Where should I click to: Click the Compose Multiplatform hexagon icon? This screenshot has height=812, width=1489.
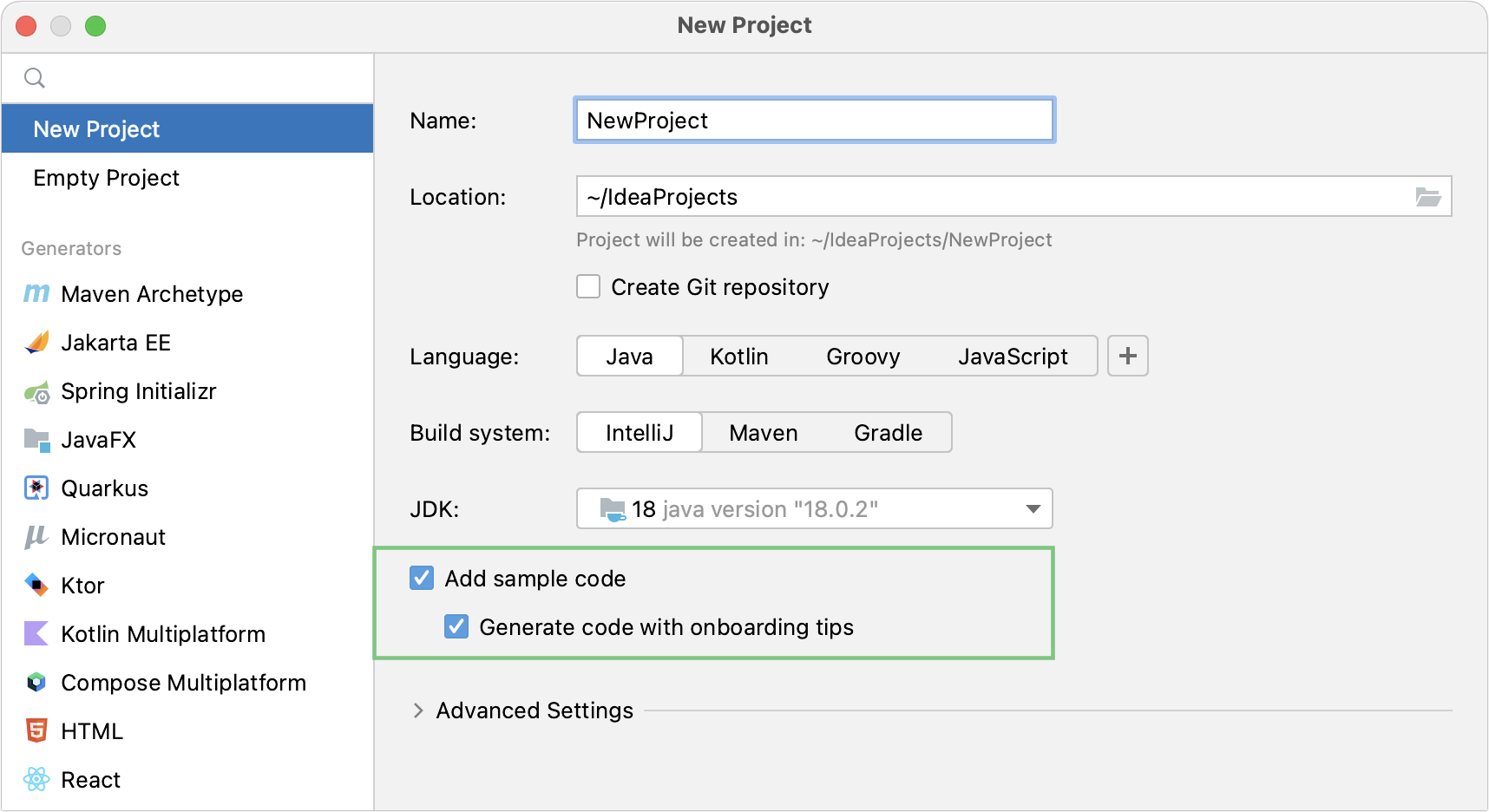point(36,683)
